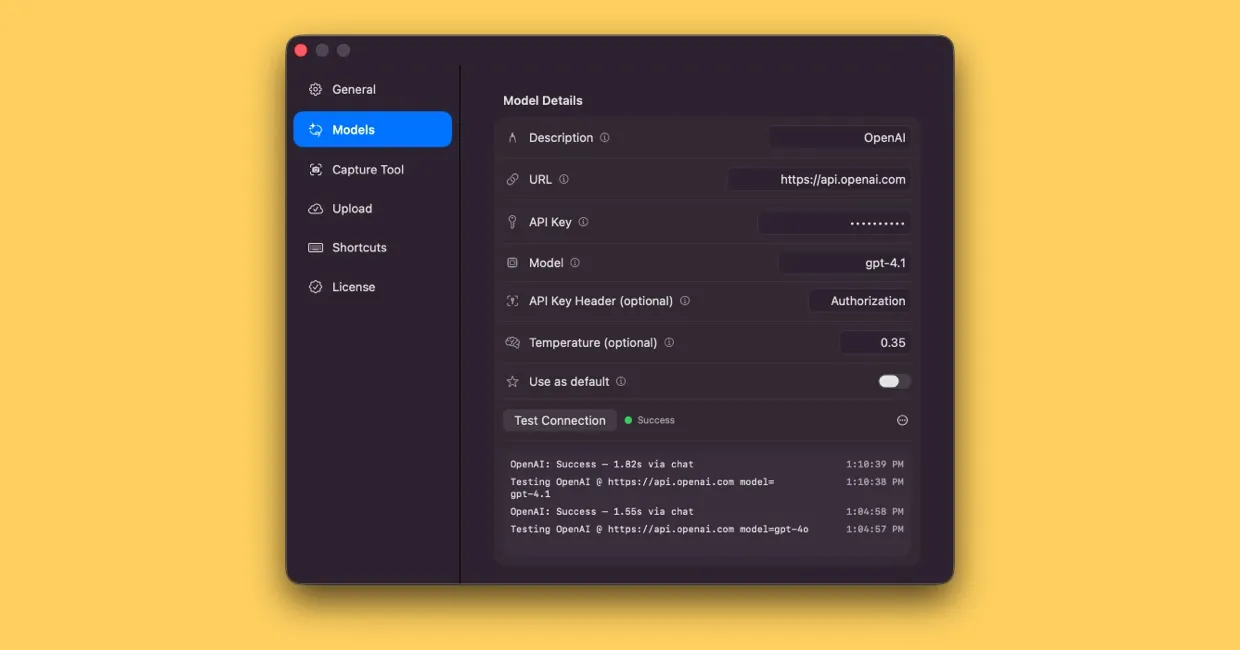Click the refresh icon on the Models entry
This screenshot has width=1240, height=650.
point(315,129)
